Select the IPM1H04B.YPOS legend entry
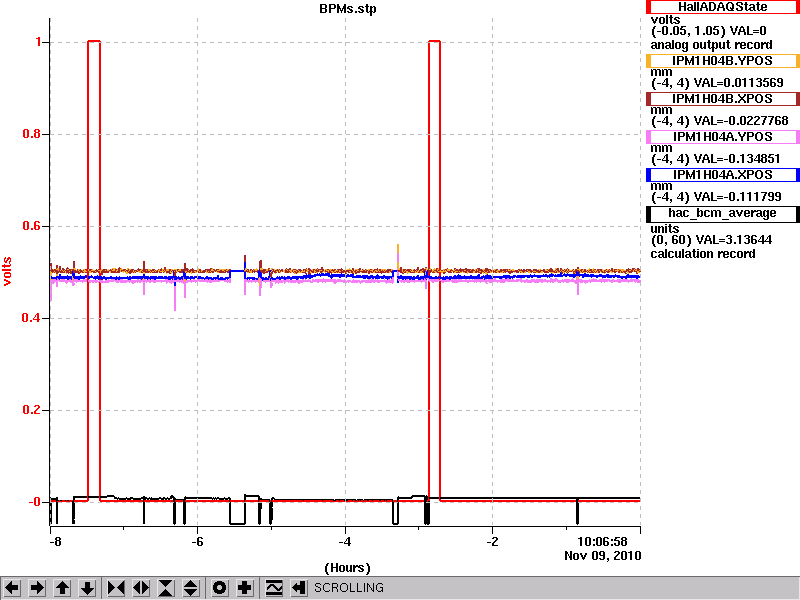The height and width of the screenshot is (600, 800). tap(722, 61)
